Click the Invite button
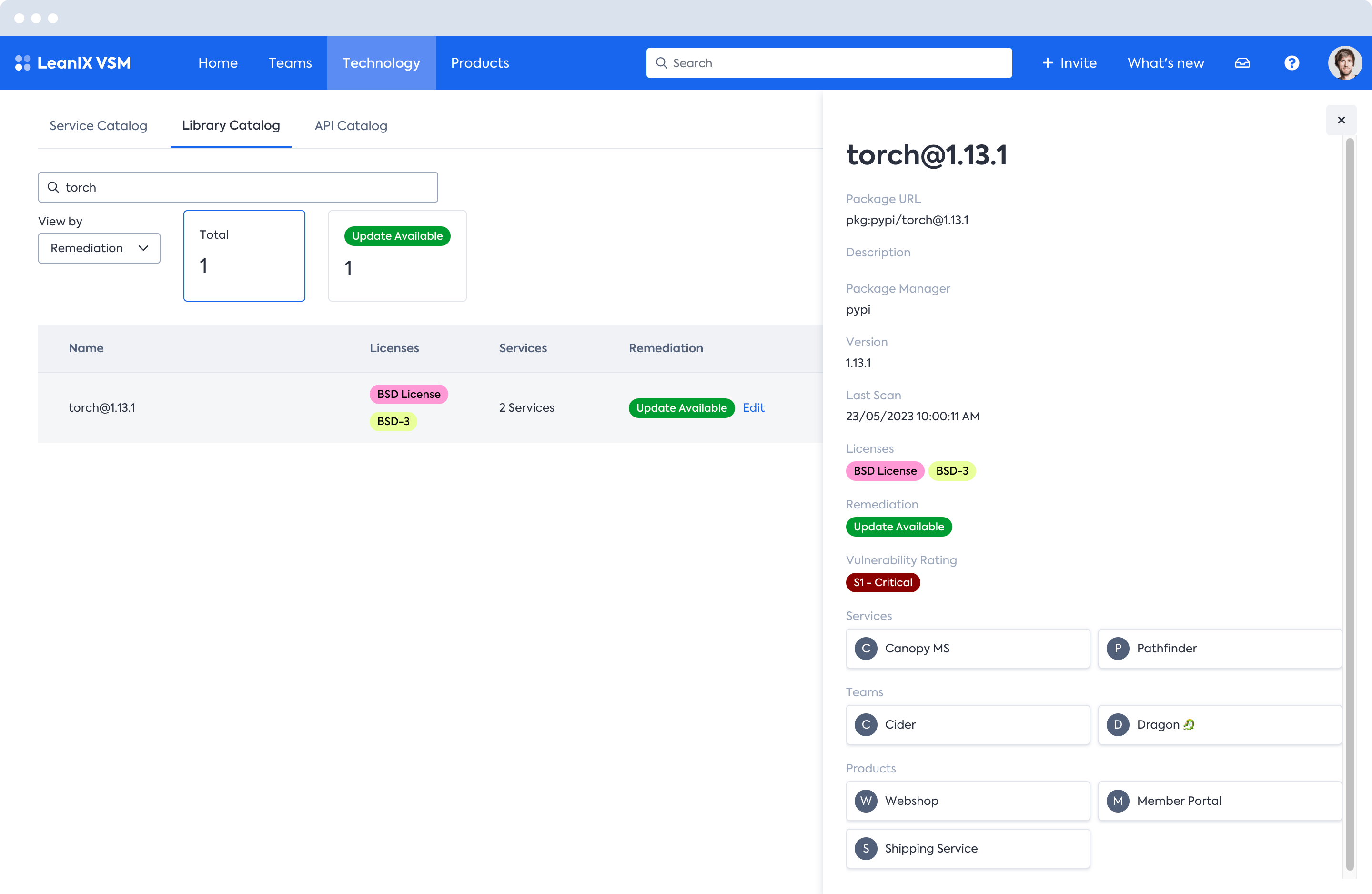Screen dimensions: 1372x894 (x=1069, y=63)
